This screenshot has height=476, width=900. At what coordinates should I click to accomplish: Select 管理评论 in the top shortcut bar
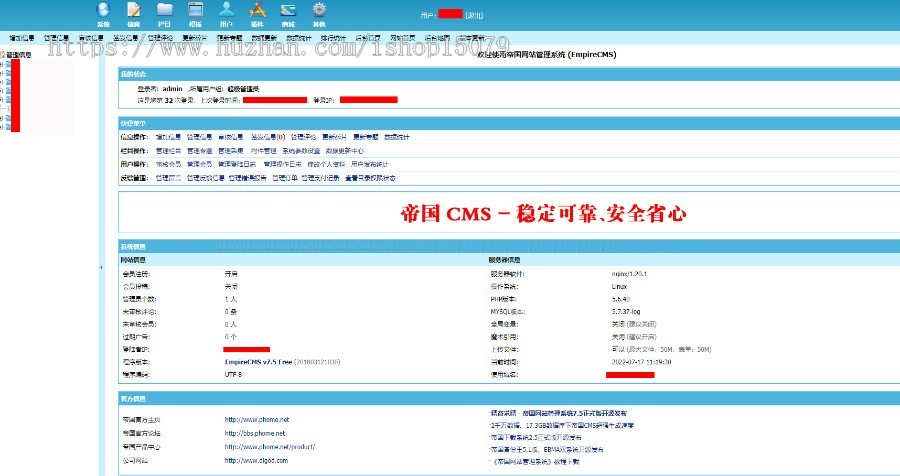[160, 38]
